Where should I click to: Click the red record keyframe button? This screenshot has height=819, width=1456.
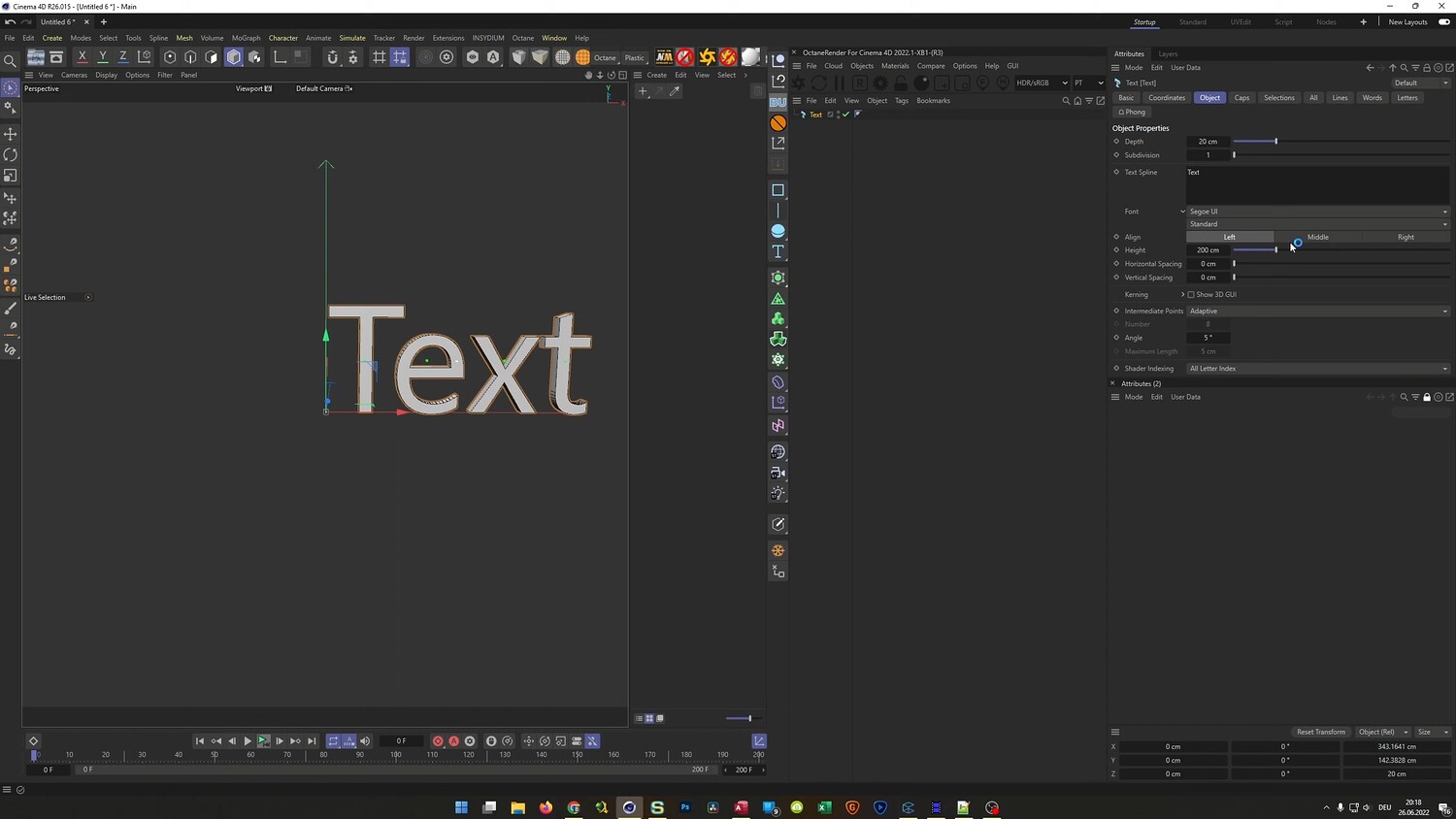[x=438, y=741]
